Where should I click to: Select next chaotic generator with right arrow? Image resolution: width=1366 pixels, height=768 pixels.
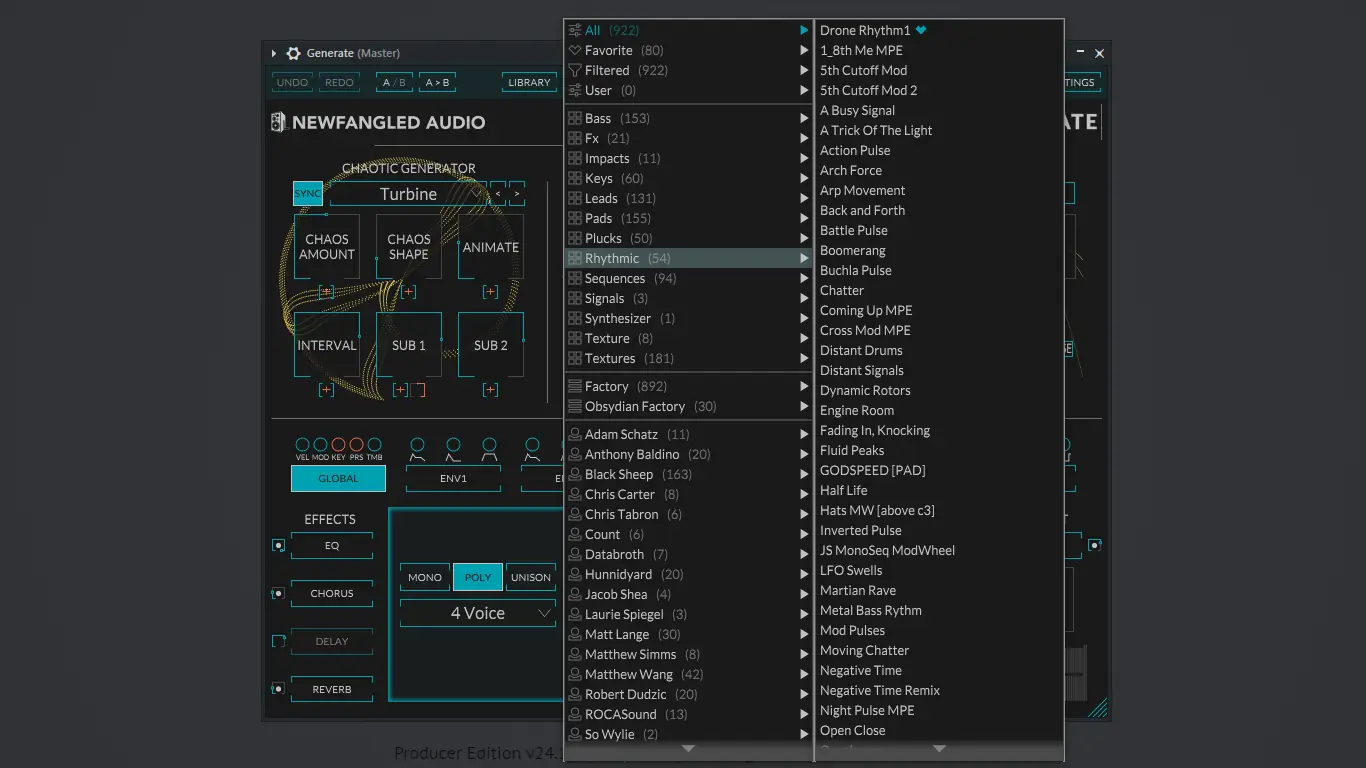[516, 194]
